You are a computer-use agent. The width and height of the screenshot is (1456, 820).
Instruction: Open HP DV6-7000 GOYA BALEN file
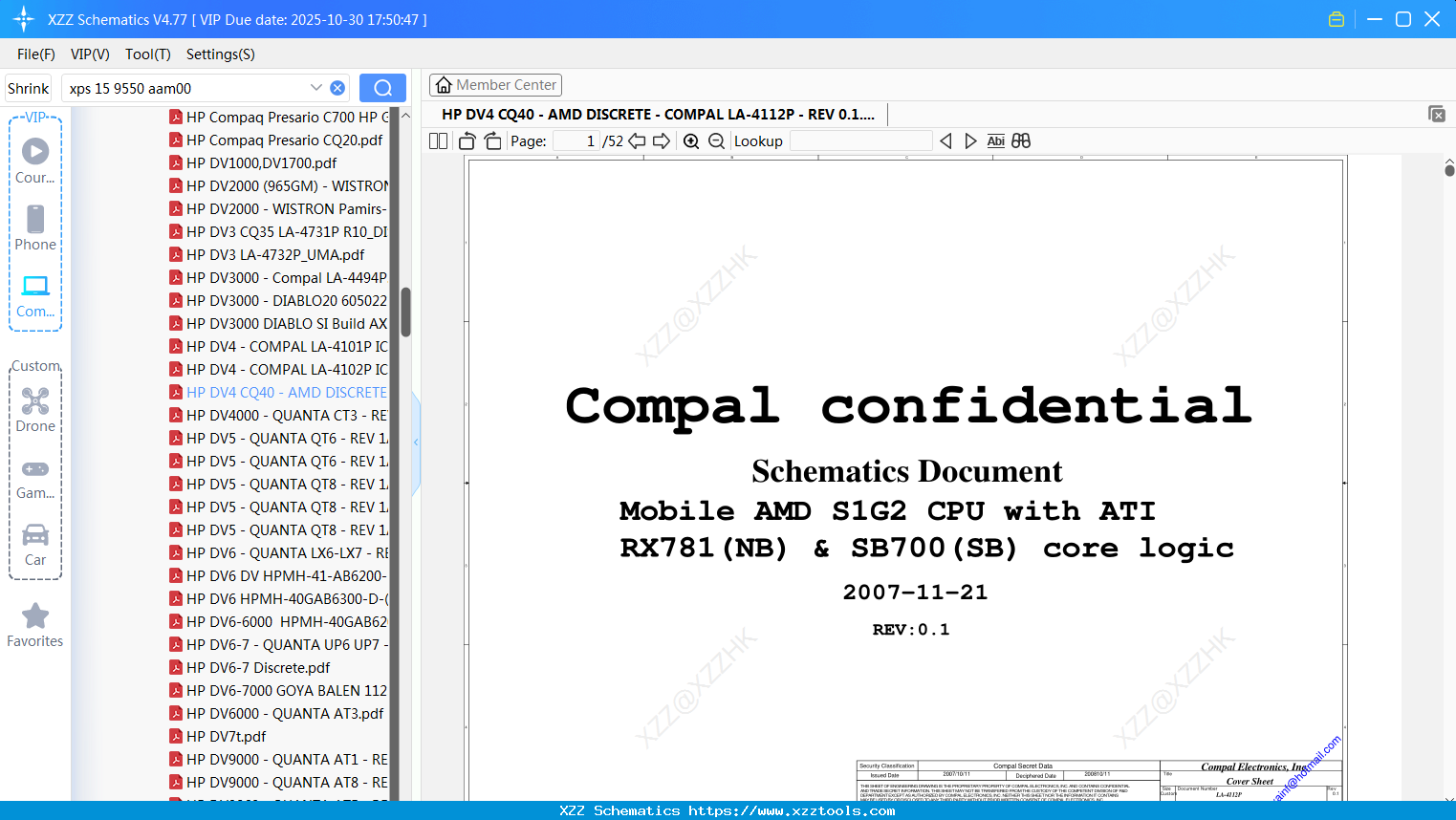278,691
